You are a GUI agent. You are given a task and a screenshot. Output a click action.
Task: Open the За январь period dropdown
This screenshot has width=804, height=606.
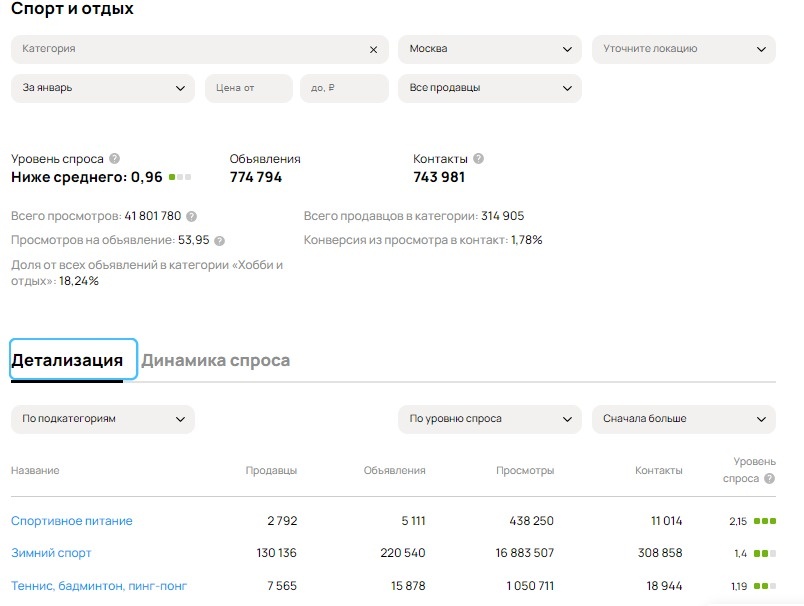tap(102, 88)
